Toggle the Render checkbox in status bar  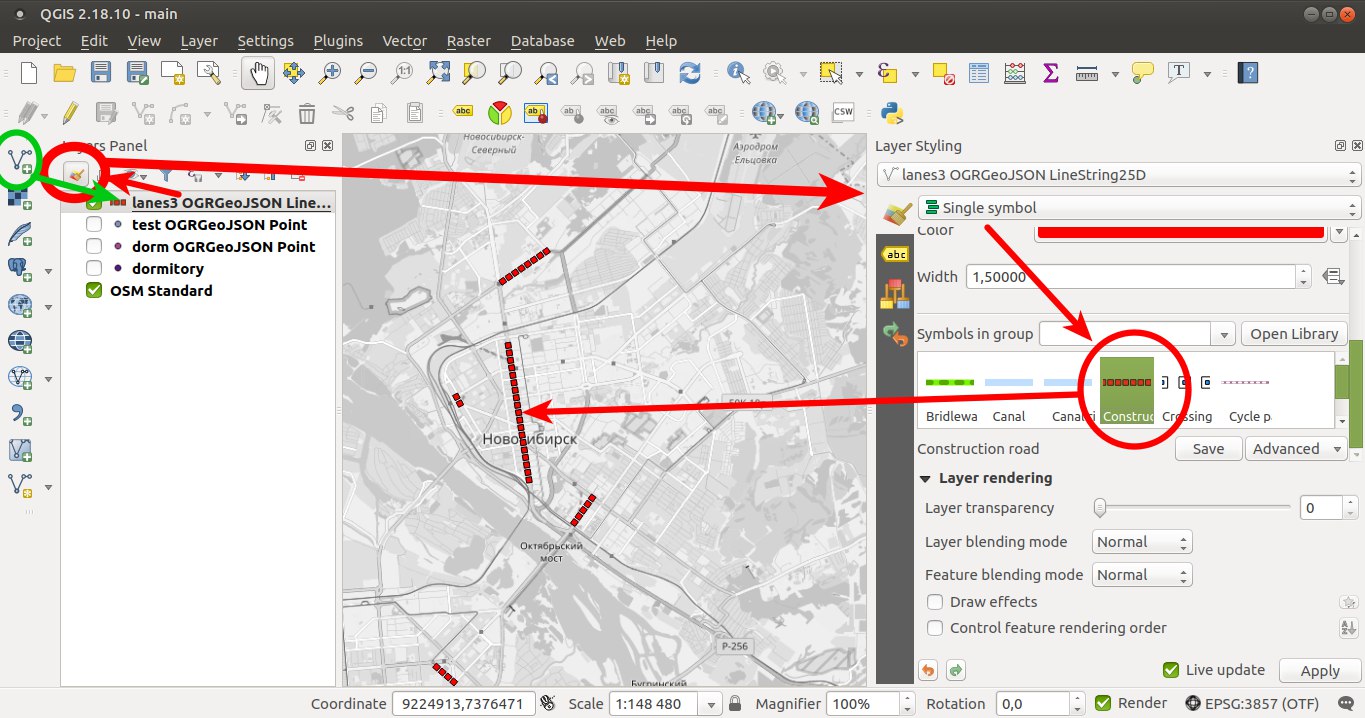1103,703
